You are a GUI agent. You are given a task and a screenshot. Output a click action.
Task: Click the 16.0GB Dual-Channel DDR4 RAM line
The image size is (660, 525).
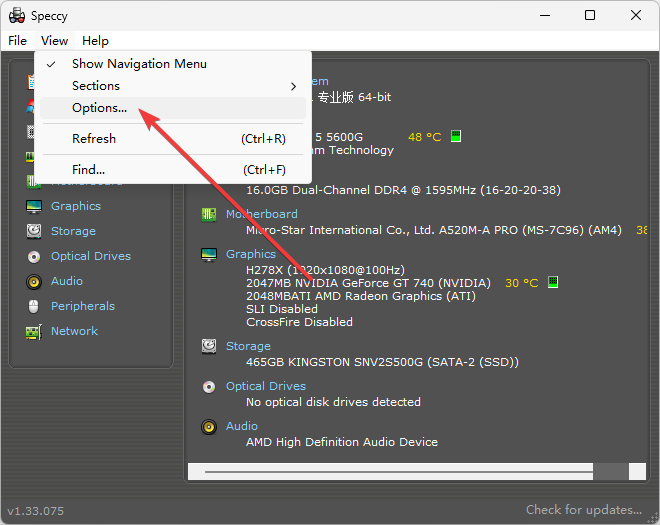[403, 190]
